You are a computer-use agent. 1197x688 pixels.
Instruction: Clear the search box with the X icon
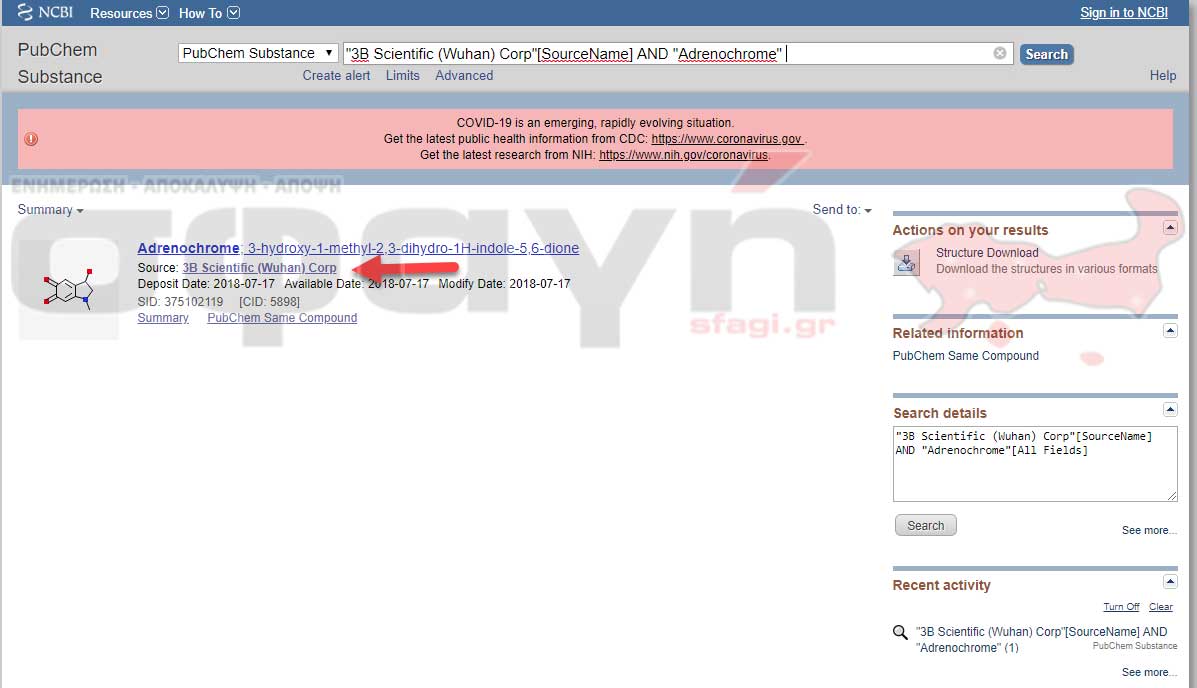[x=999, y=53]
